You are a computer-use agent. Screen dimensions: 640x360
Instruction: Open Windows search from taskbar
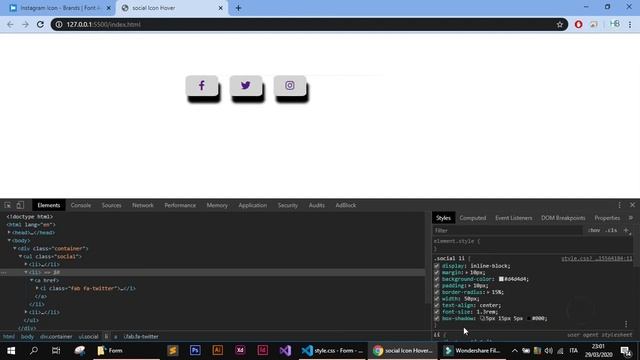[34, 350]
